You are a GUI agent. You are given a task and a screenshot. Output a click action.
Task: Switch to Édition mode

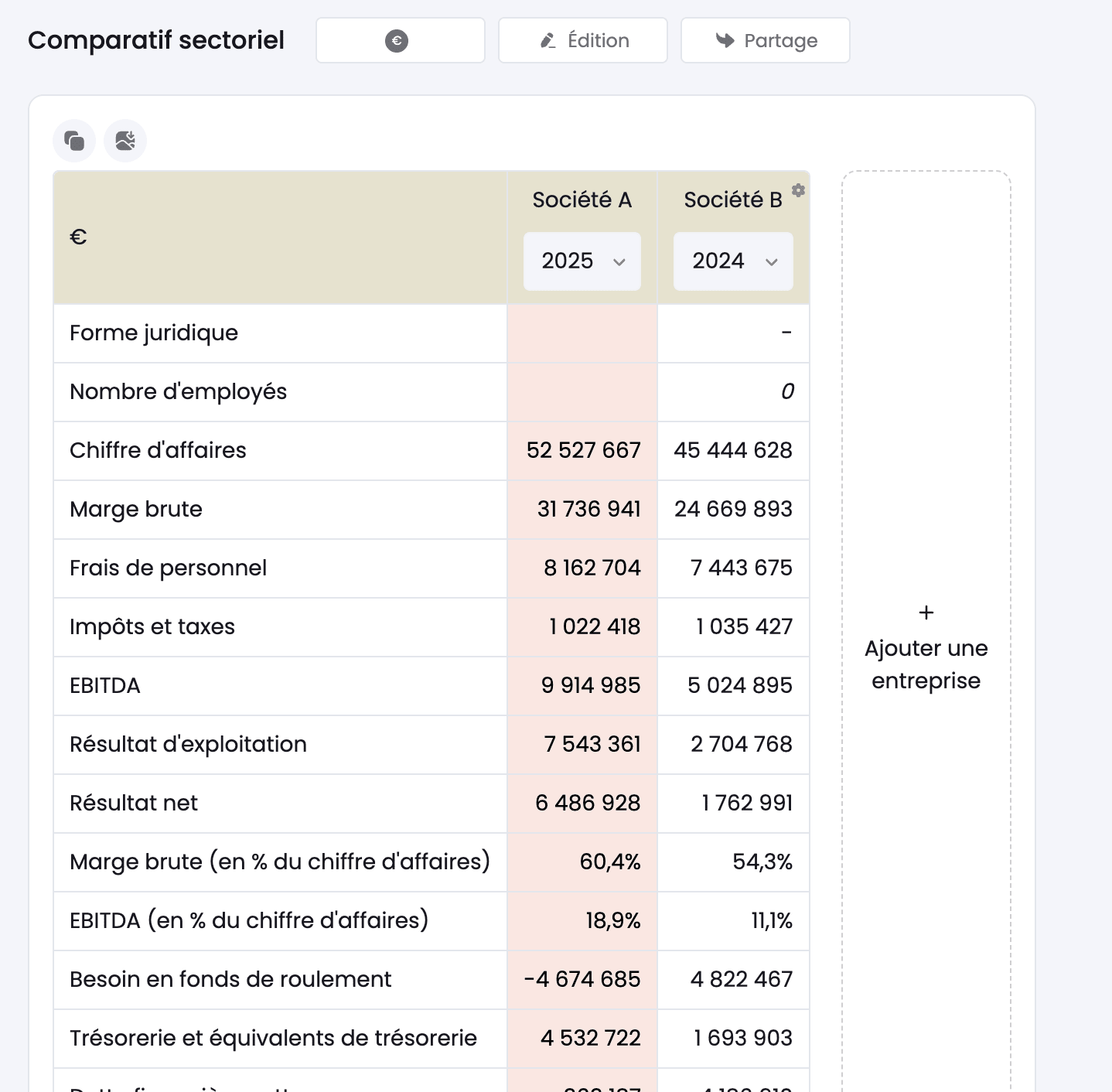[x=583, y=40]
